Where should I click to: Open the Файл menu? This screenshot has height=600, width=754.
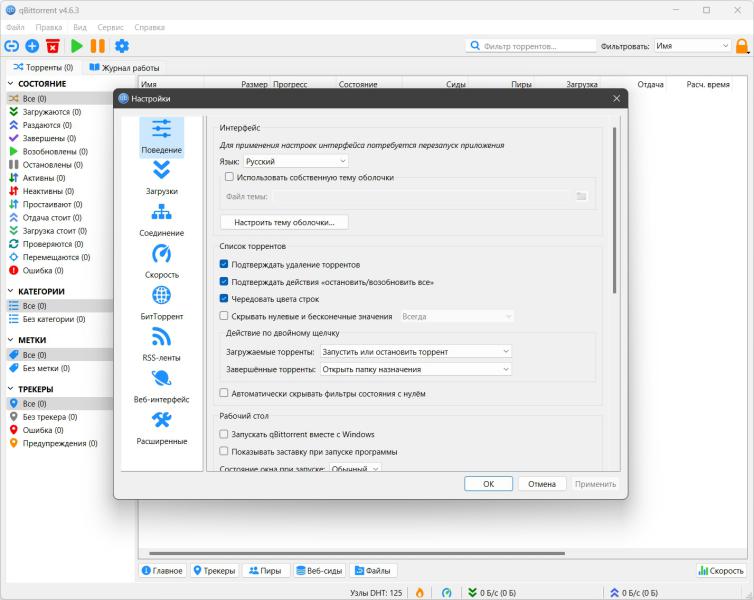click(x=15, y=27)
